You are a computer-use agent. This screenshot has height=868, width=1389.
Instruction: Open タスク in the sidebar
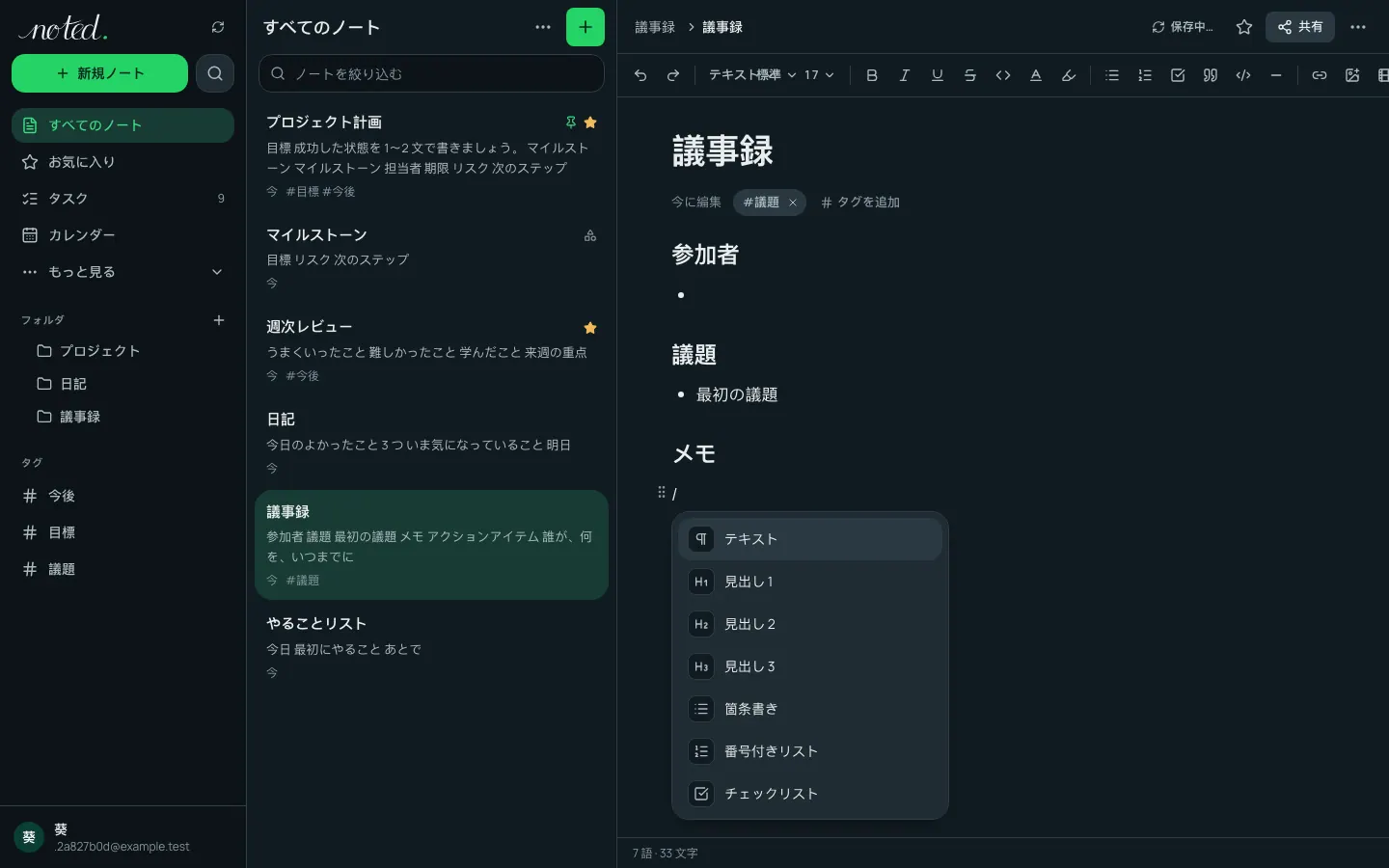(123, 199)
